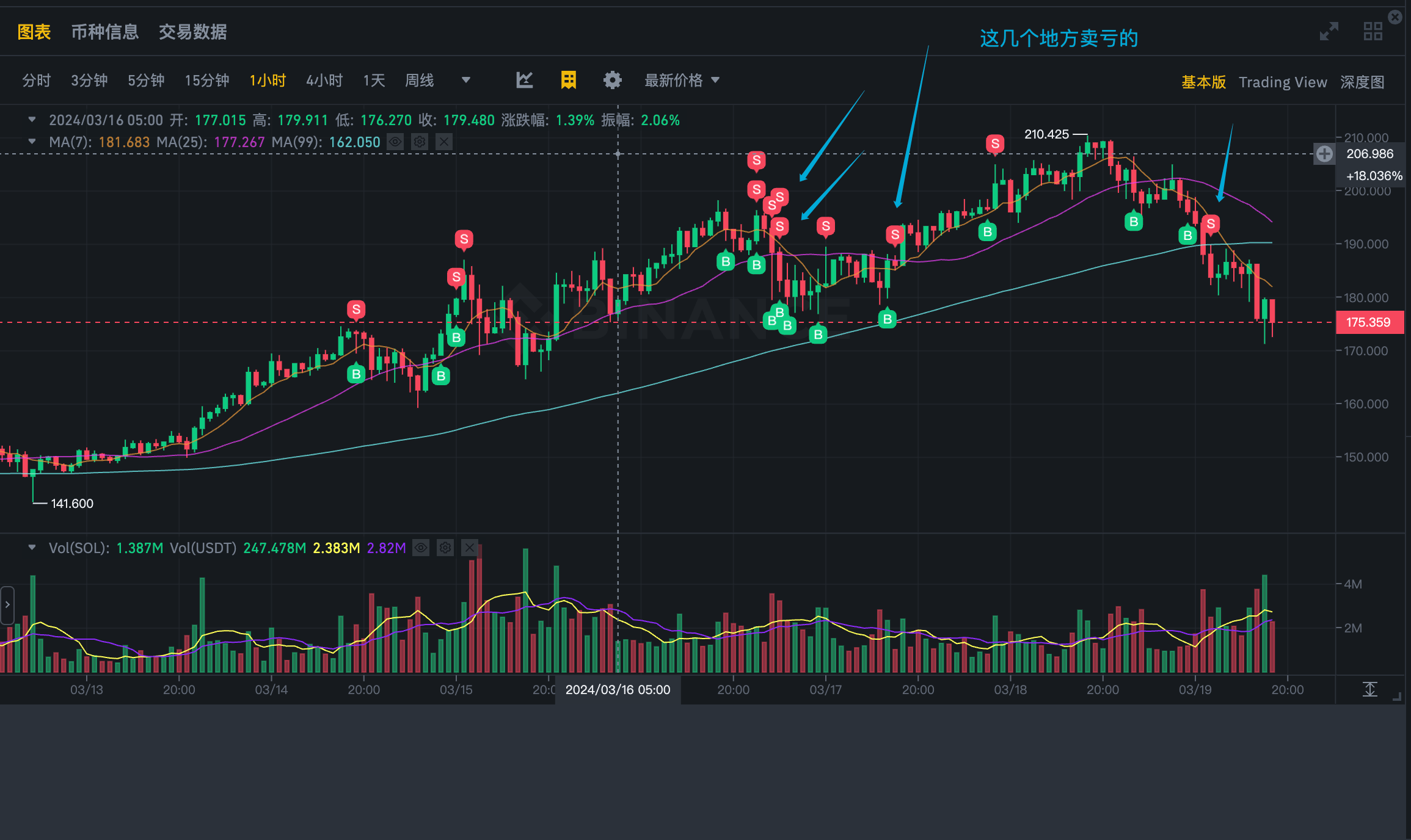Click the MA(25) value 177.267
This screenshot has height=840, width=1411.
point(239,142)
